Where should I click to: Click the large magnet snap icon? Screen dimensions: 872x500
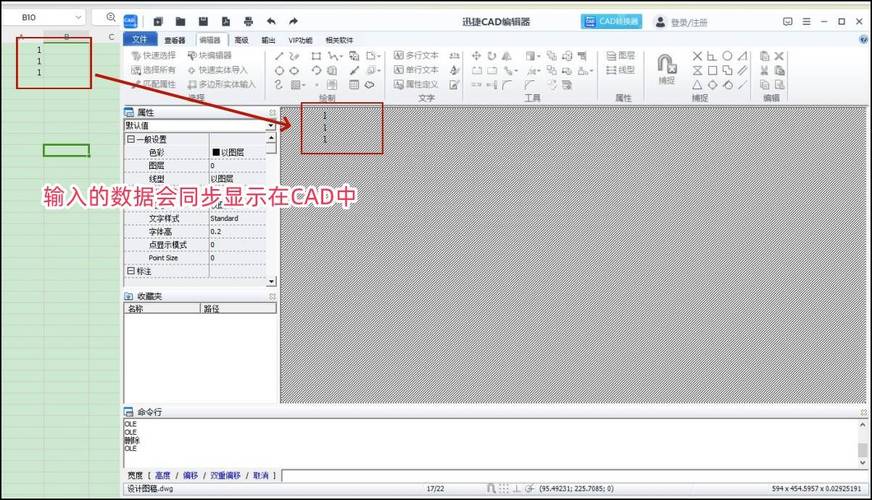(x=666, y=64)
